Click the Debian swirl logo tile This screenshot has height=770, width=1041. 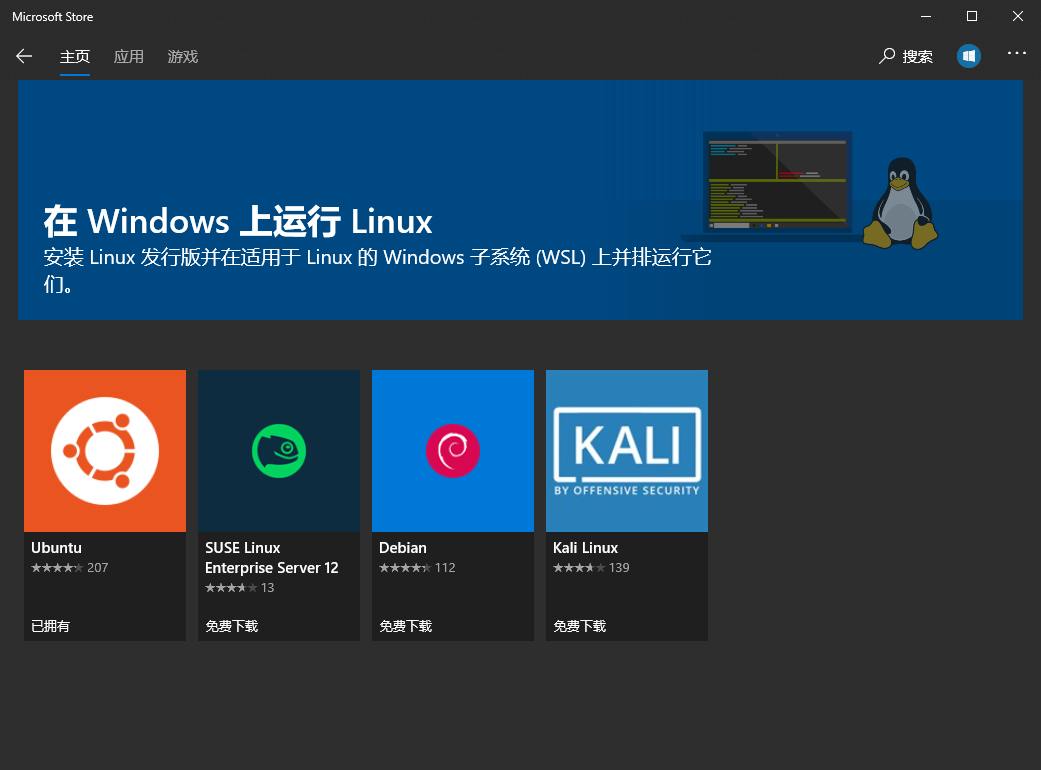[x=452, y=450]
